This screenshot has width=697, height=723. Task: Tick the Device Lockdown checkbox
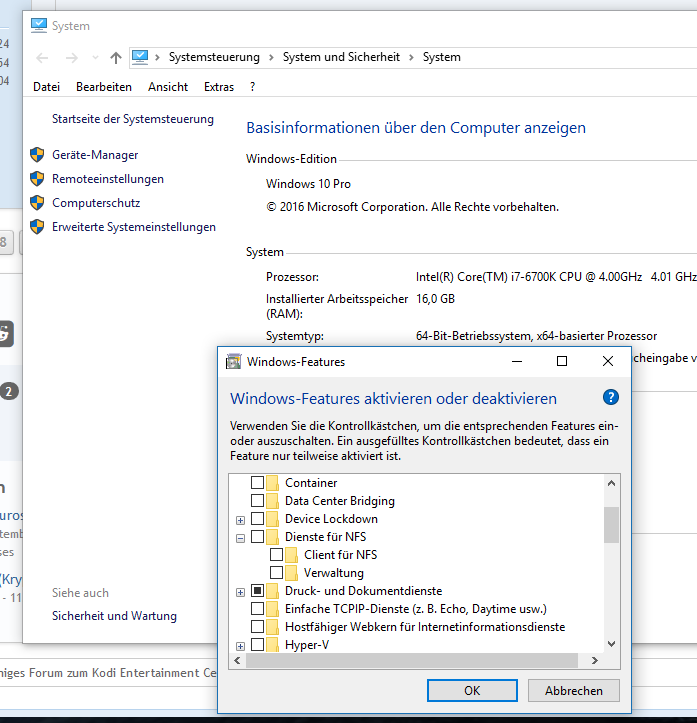click(257, 518)
